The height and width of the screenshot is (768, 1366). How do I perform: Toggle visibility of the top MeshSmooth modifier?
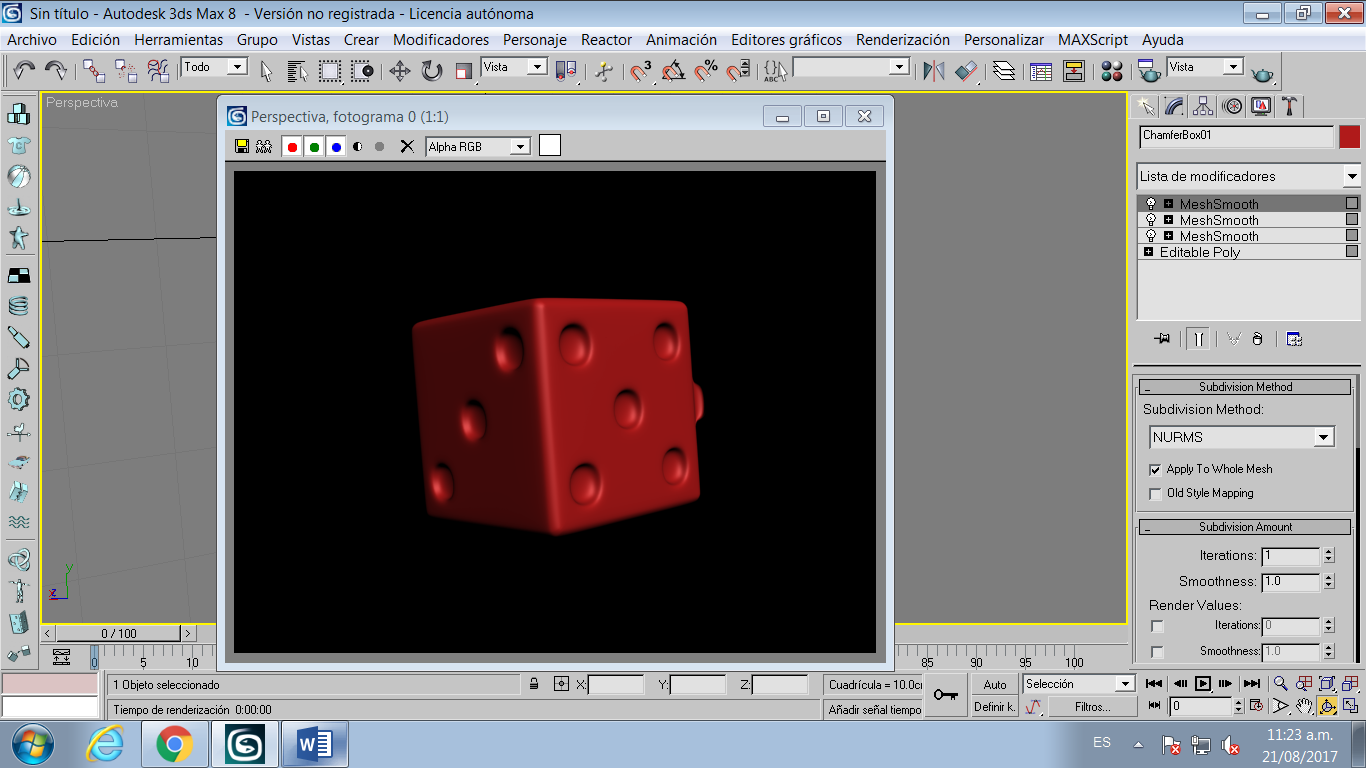1149,203
